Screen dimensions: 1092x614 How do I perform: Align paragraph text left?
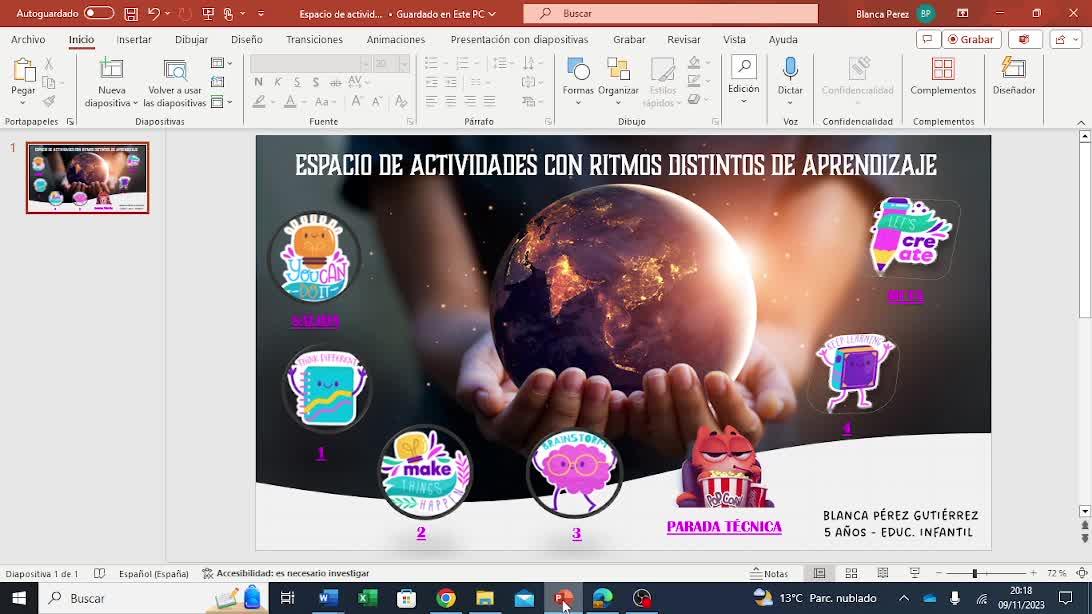pyautogui.click(x=432, y=102)
